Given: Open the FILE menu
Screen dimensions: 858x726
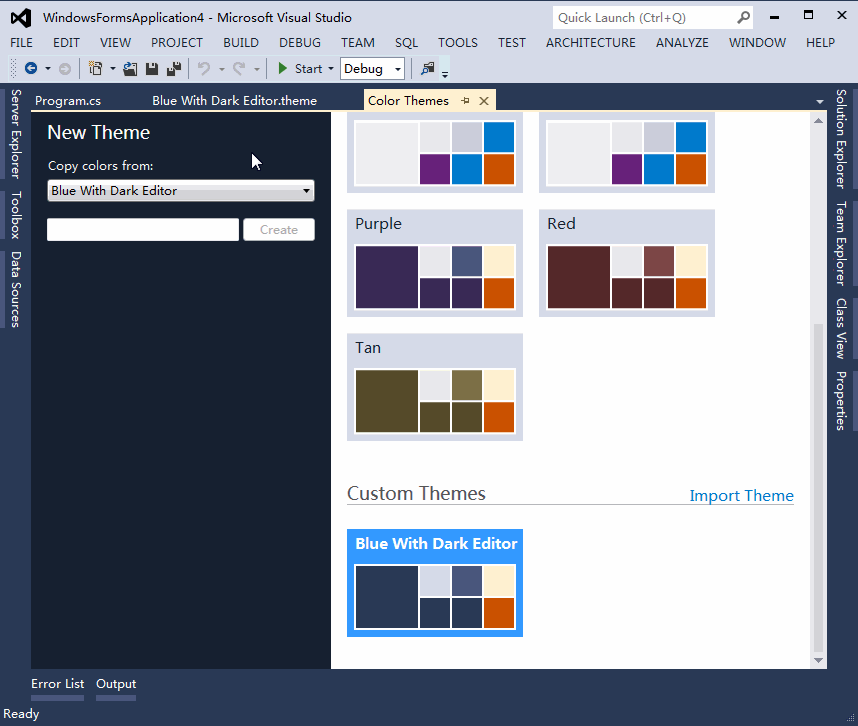Looking at the screenshot, I should (21, 43).
